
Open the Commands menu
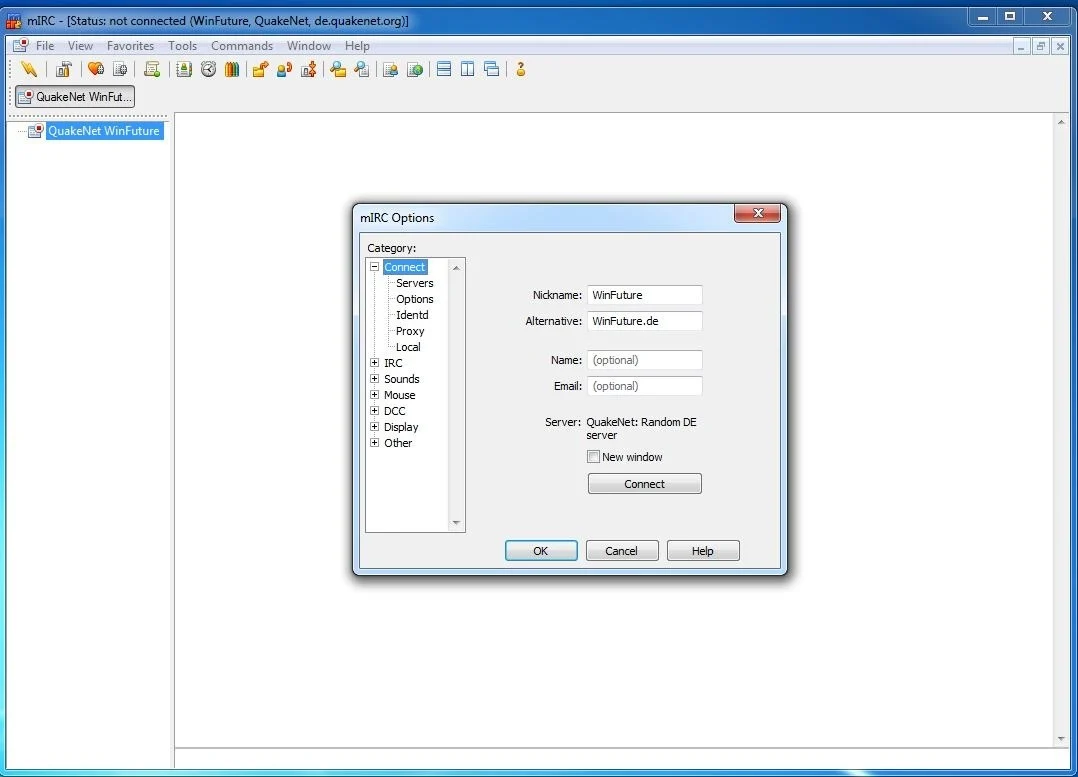[242, 45]
